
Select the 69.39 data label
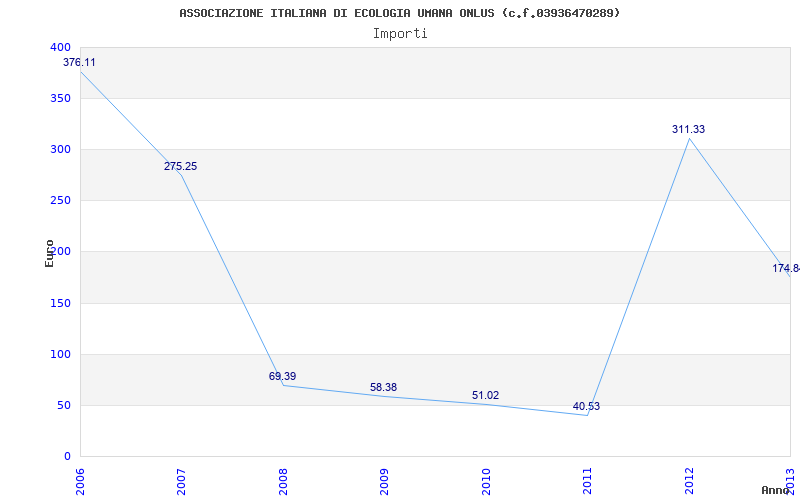coord(282,377)
